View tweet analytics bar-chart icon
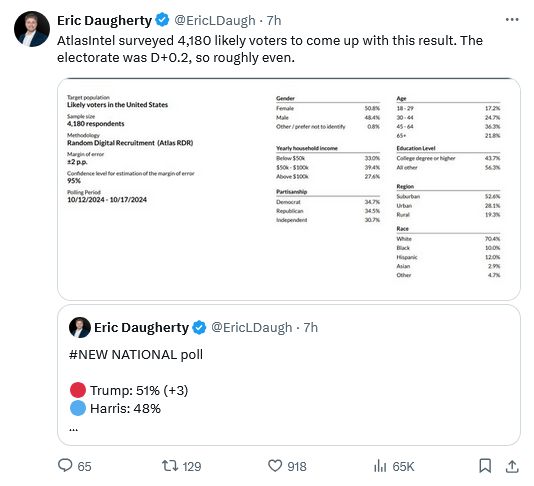 pos(380,466)
